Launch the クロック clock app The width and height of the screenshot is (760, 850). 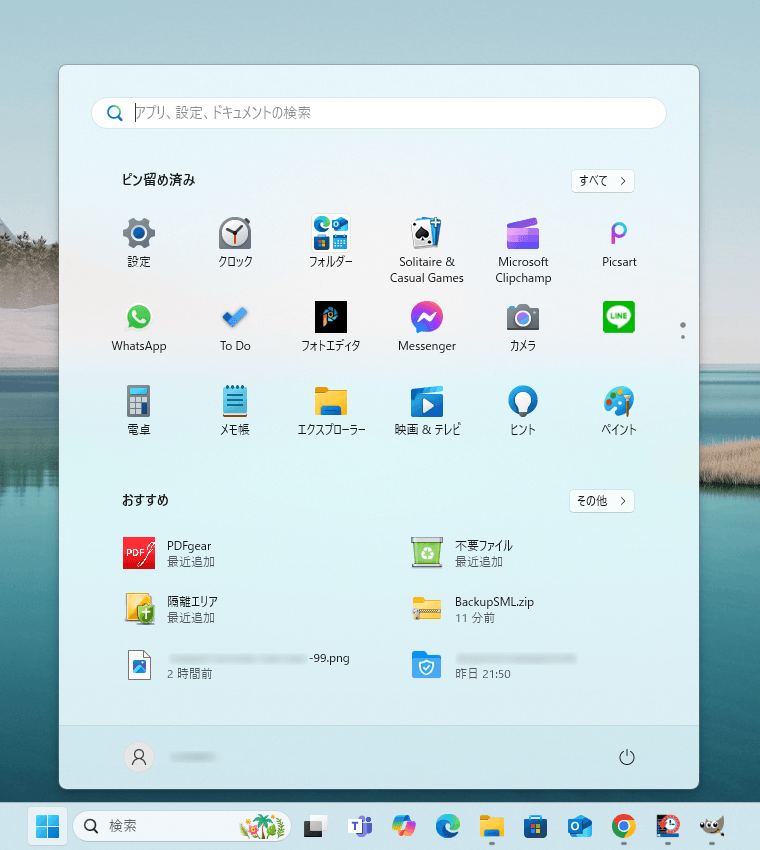click(235, 242)
